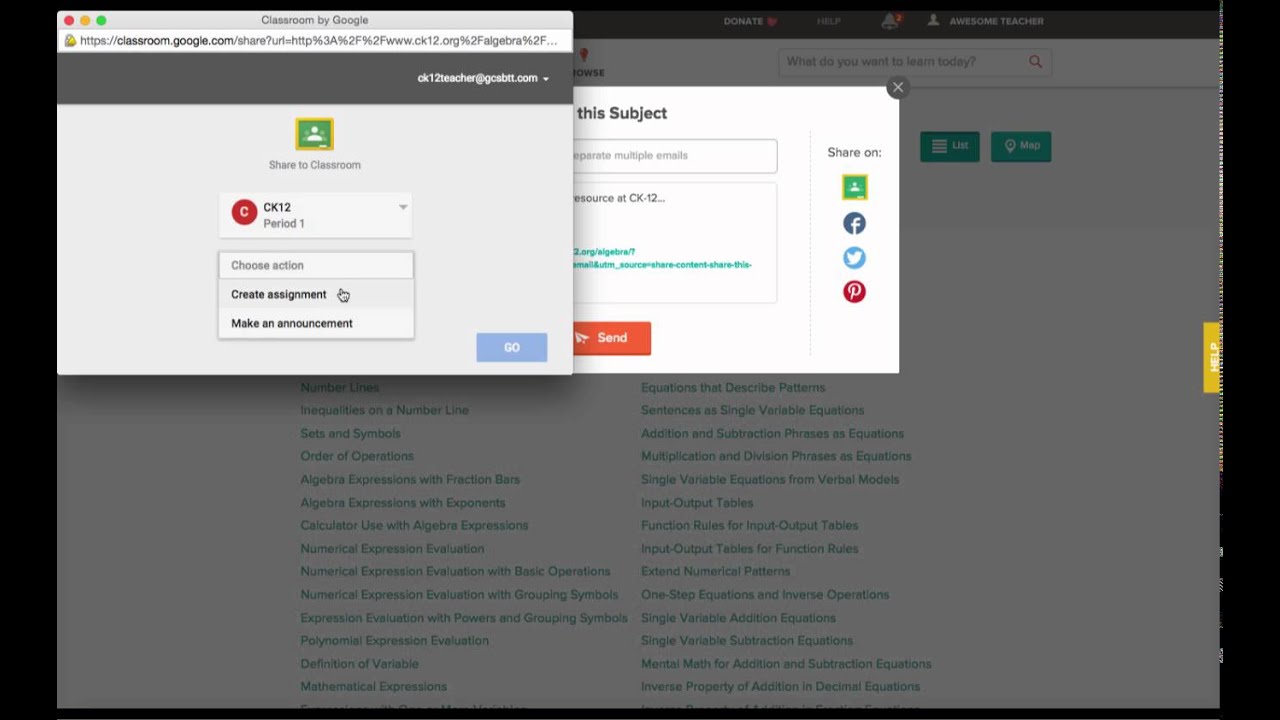Open 'One-Step Equations and Inverse Operations'
The image size is (1280, 720).
coord(765,594)
